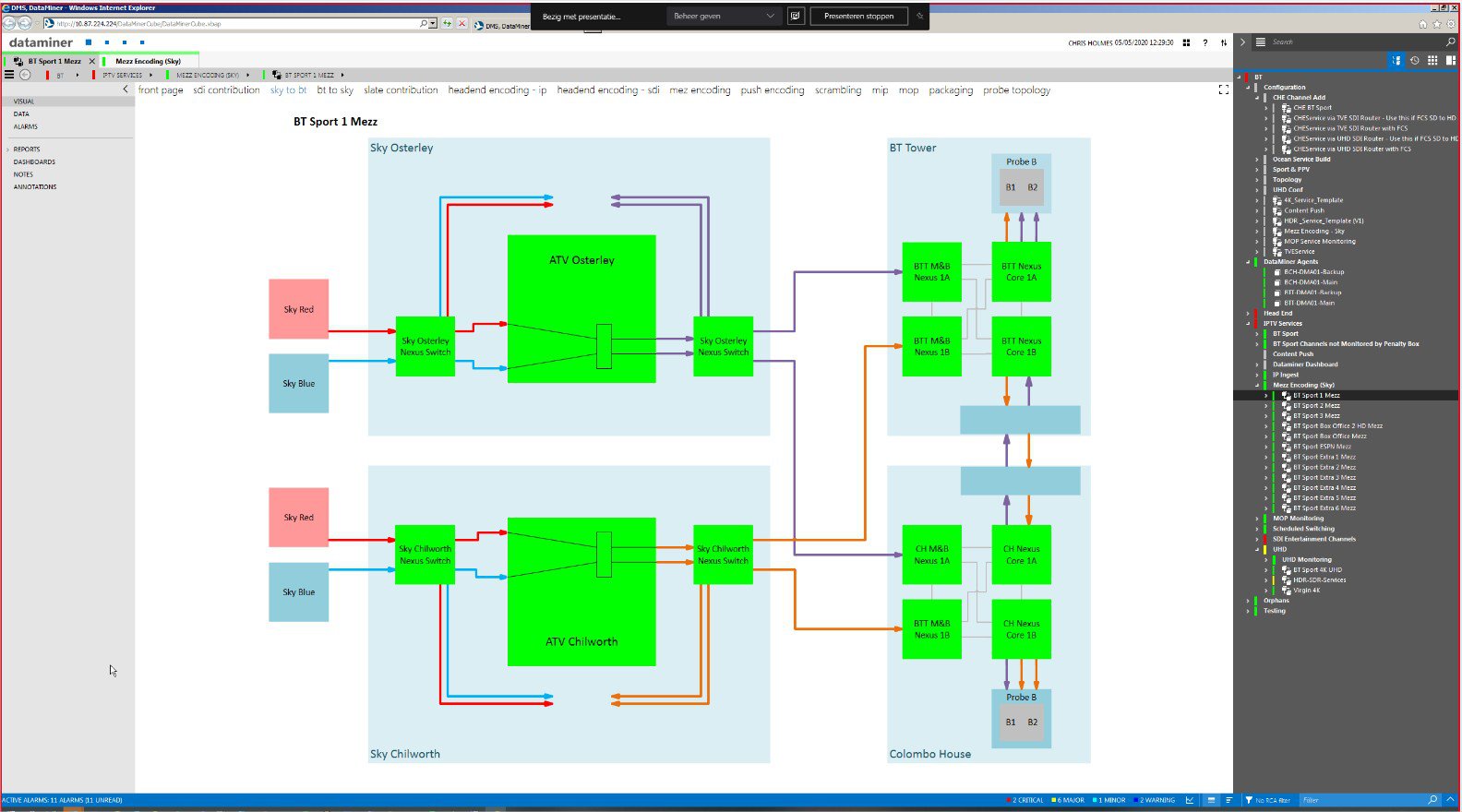Open the Surveyor sidebar hamburger menu
This screenshot has height=812, width=1462.
click(1260, 42)
